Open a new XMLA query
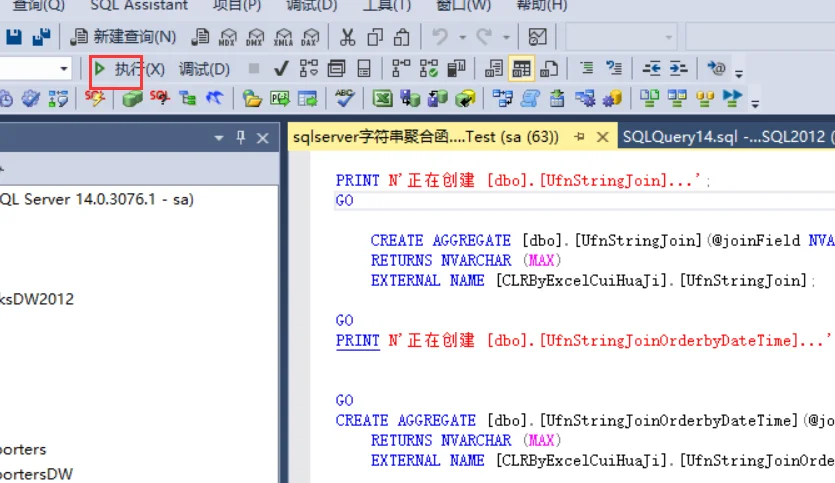This screenshot has height=483, width=835. click(283, 37)
